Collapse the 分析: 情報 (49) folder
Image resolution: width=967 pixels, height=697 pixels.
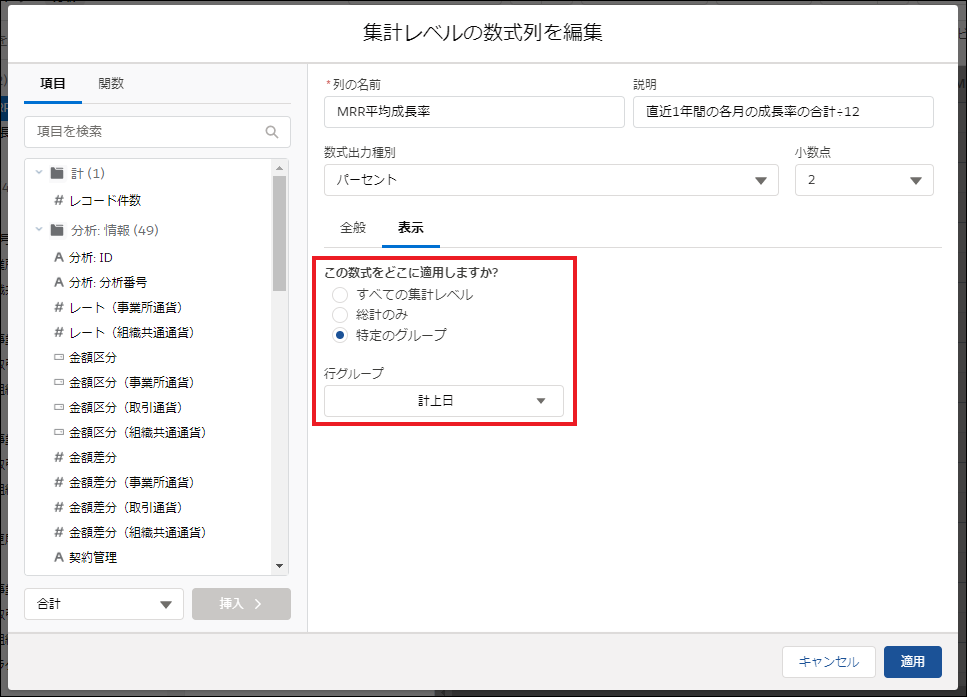pyautogui.click(x=39, y=230)
